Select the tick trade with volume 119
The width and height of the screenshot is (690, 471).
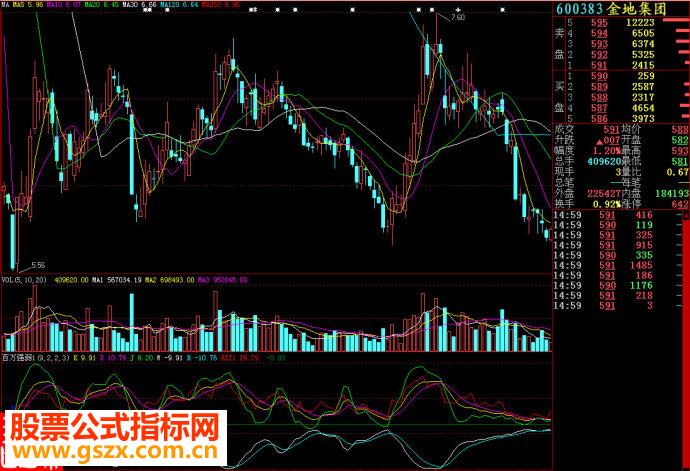(644, 225)
